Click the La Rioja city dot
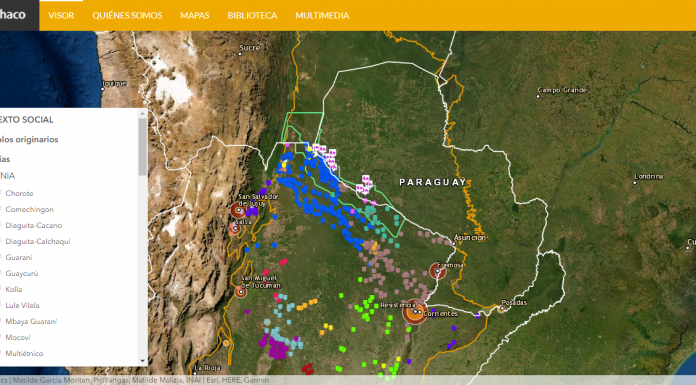This screenshot has height=385, width=696. pyautogui.click(x=195, y=373)
